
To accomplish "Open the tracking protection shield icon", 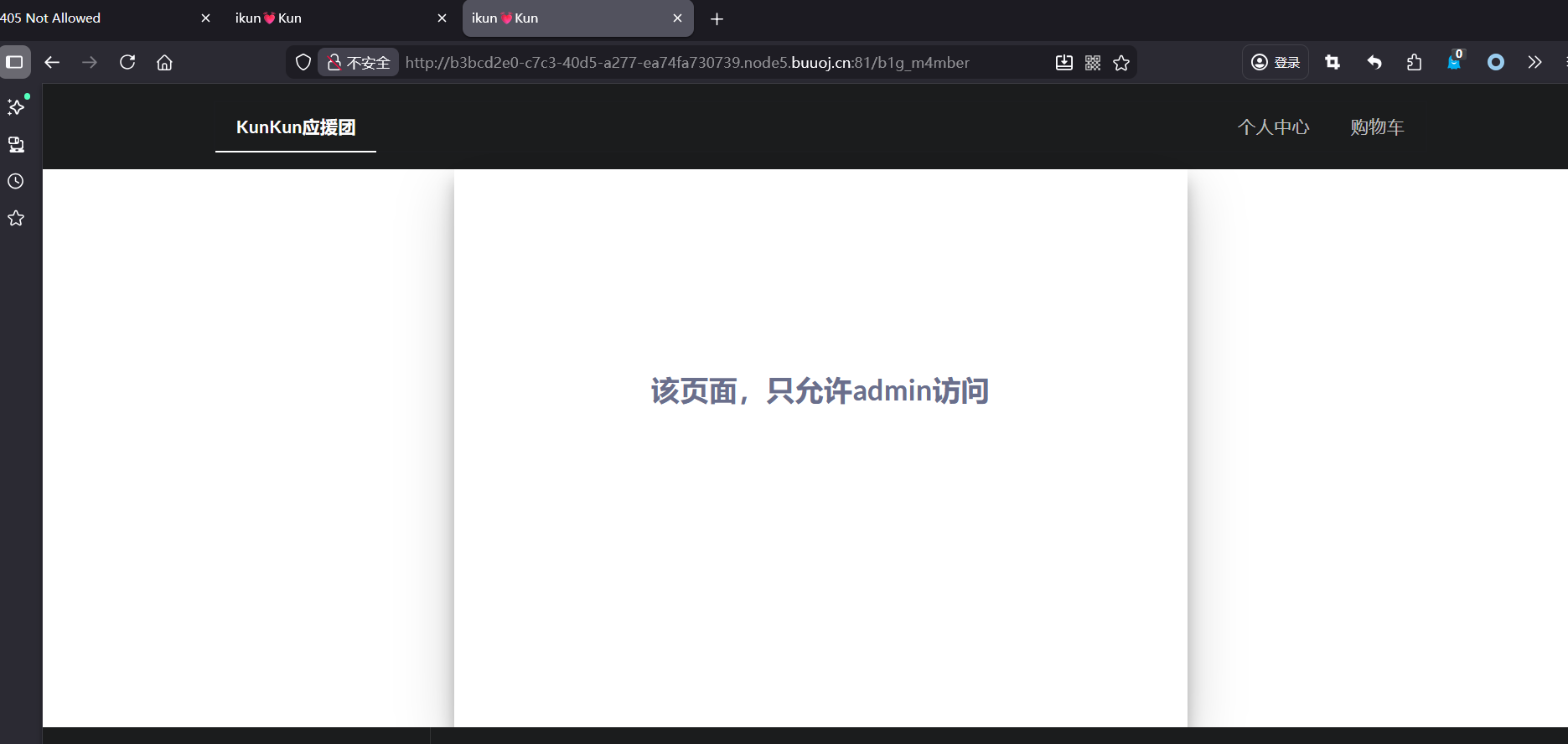I will tap(303, 62).
